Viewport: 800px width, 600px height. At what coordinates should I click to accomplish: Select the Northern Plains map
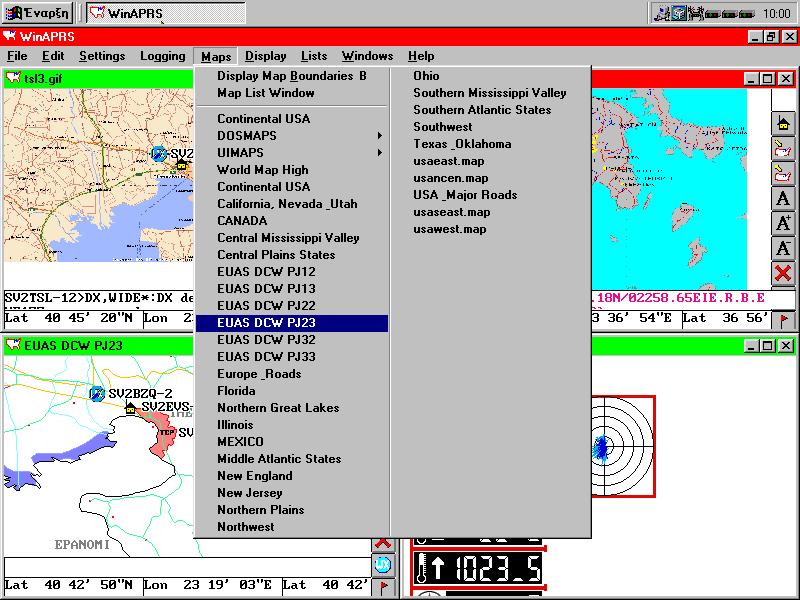292,510
